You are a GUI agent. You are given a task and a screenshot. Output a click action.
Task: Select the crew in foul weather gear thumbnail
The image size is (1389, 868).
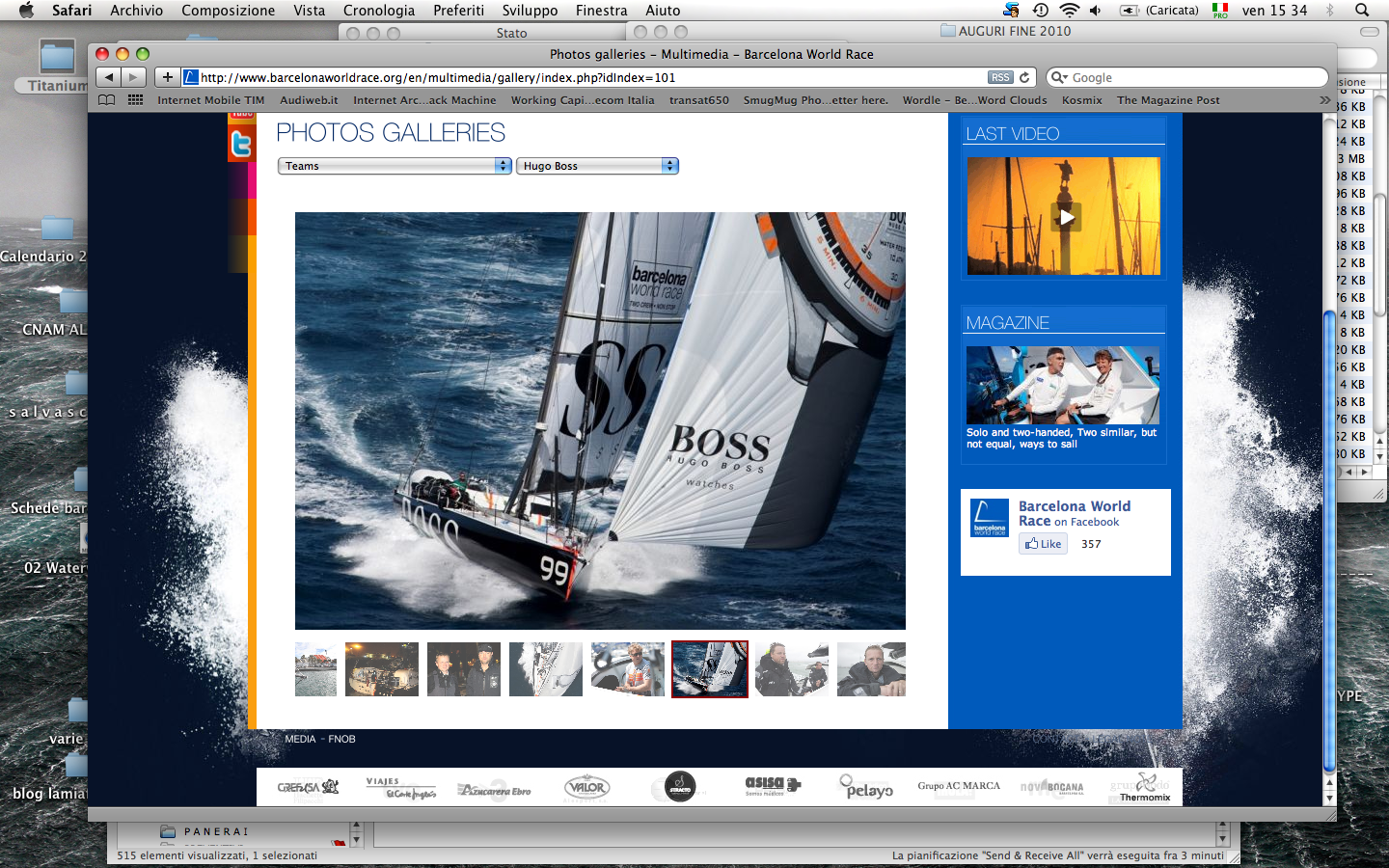792,669
